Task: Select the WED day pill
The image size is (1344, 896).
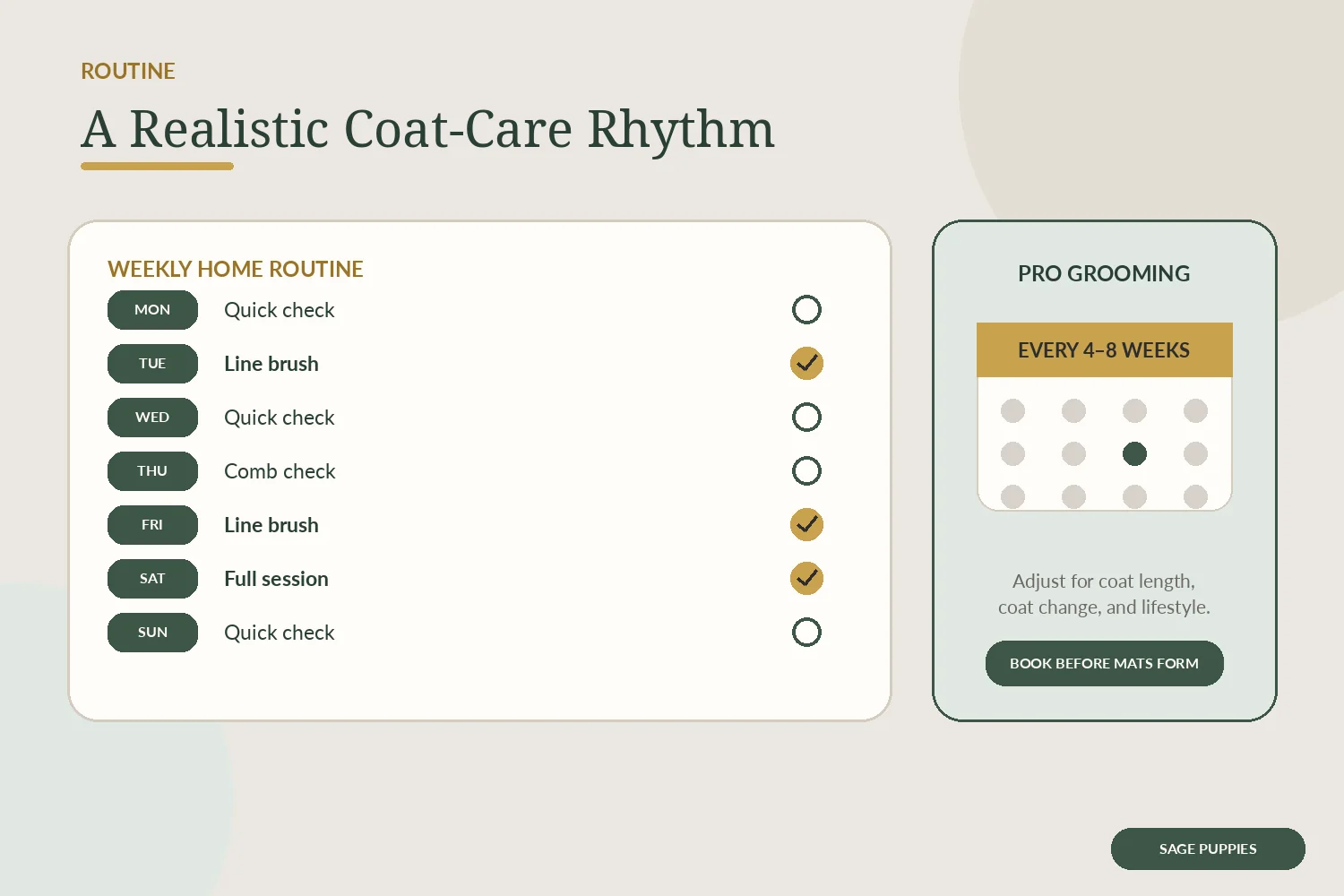Action: point(152,418)
